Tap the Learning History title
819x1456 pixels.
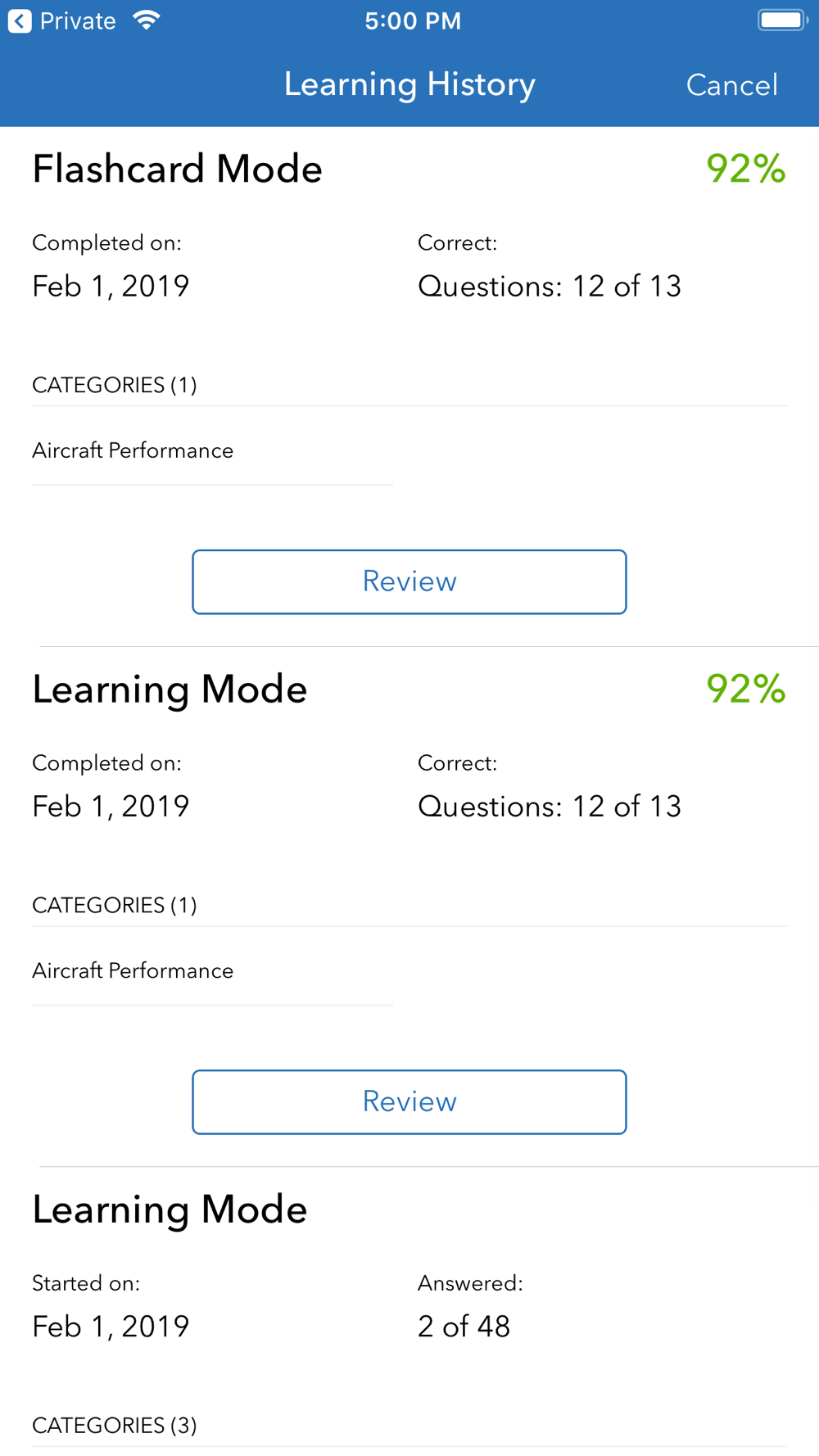point(409,84)
